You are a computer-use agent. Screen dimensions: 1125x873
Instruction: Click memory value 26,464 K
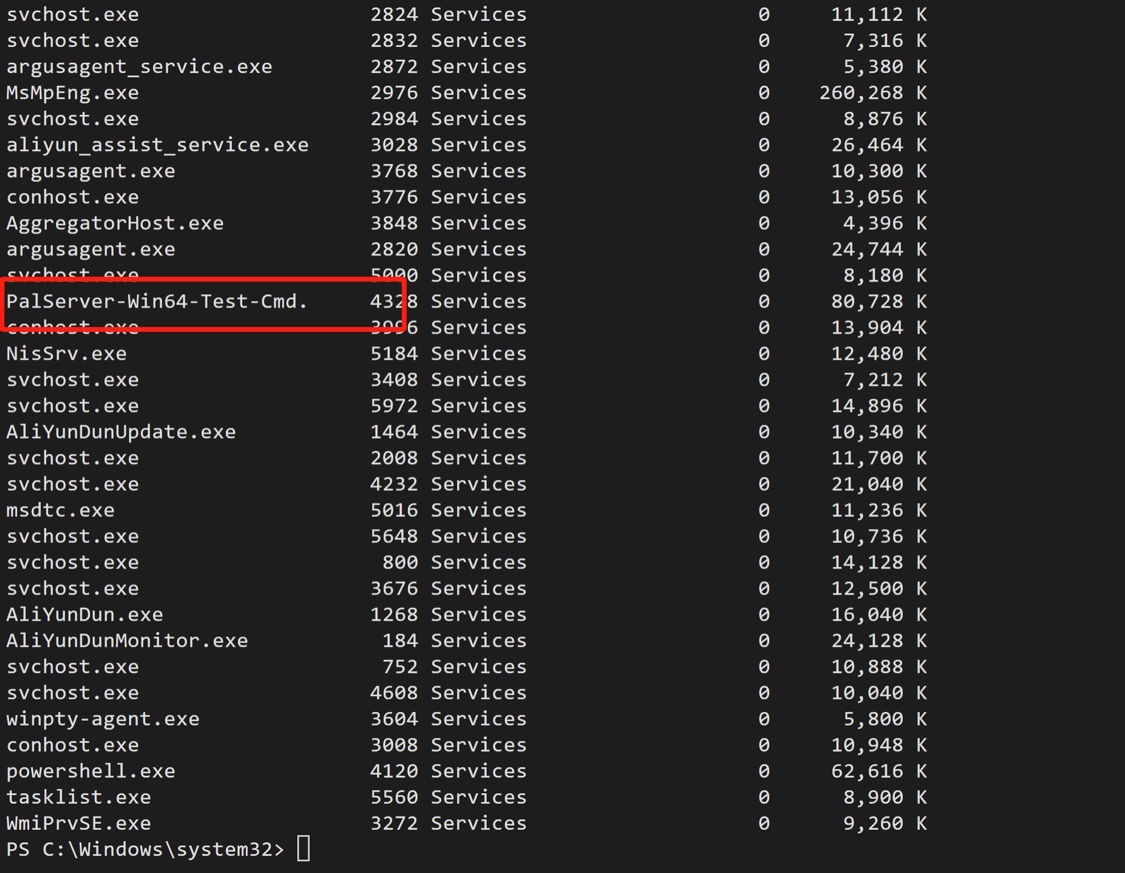(x=879, y=145)
